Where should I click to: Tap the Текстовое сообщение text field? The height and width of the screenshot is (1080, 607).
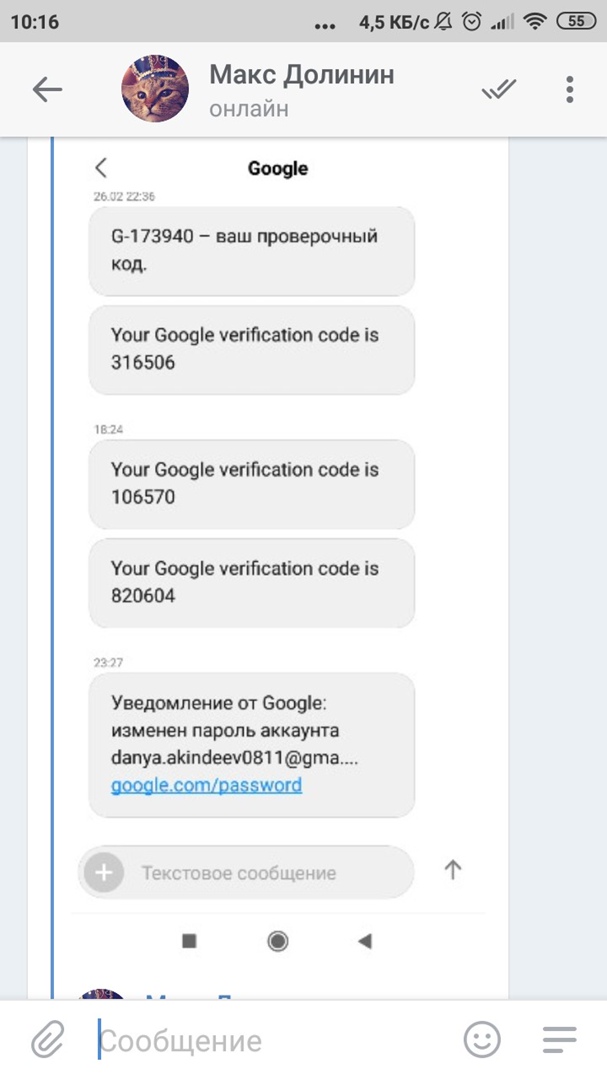[260, 873]
